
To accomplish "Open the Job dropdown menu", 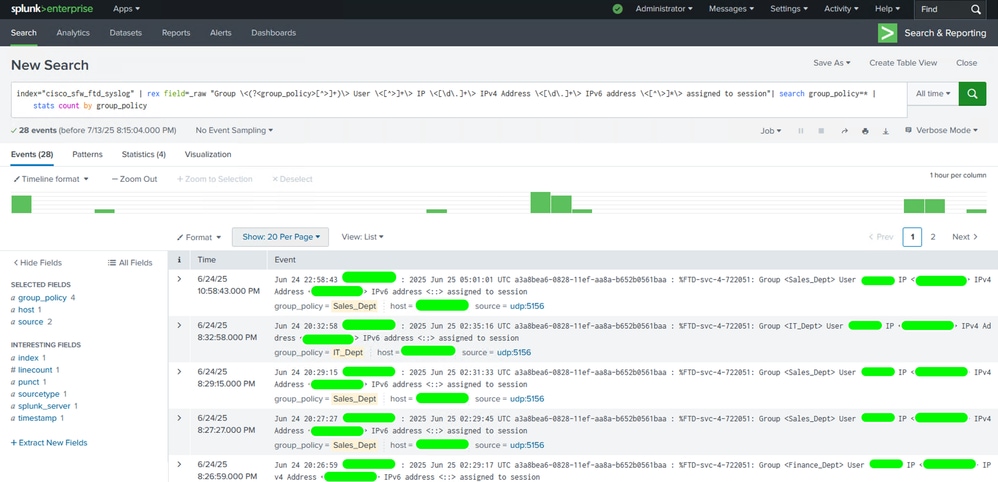I will click(771, 131).
